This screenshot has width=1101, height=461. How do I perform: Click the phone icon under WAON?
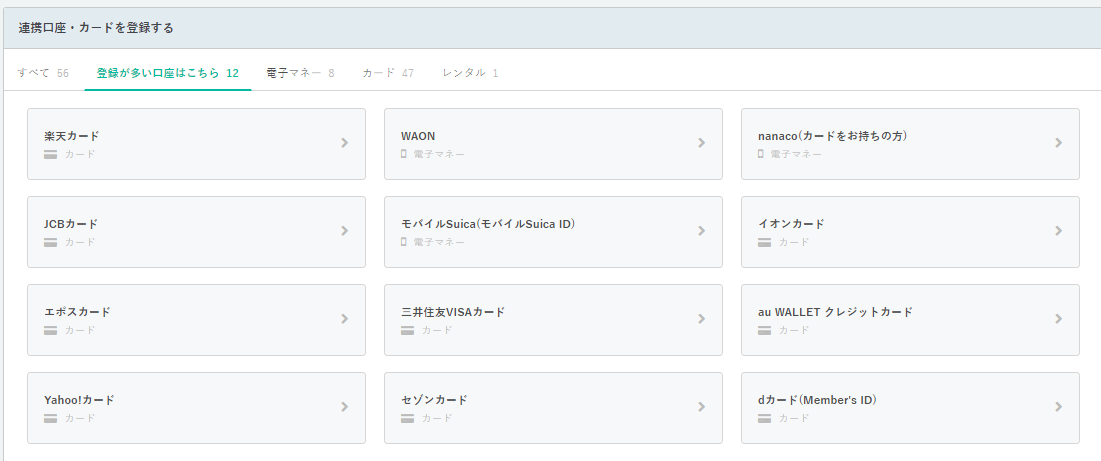coord(404,154)
